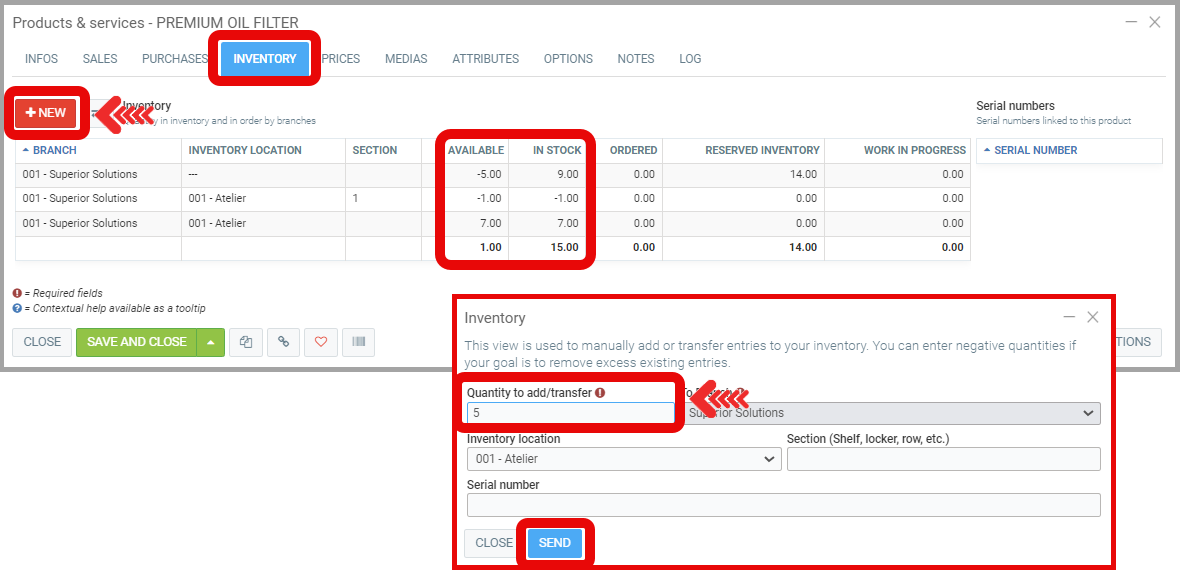Click the Quantity to add/transfer field

click(570, 413)
